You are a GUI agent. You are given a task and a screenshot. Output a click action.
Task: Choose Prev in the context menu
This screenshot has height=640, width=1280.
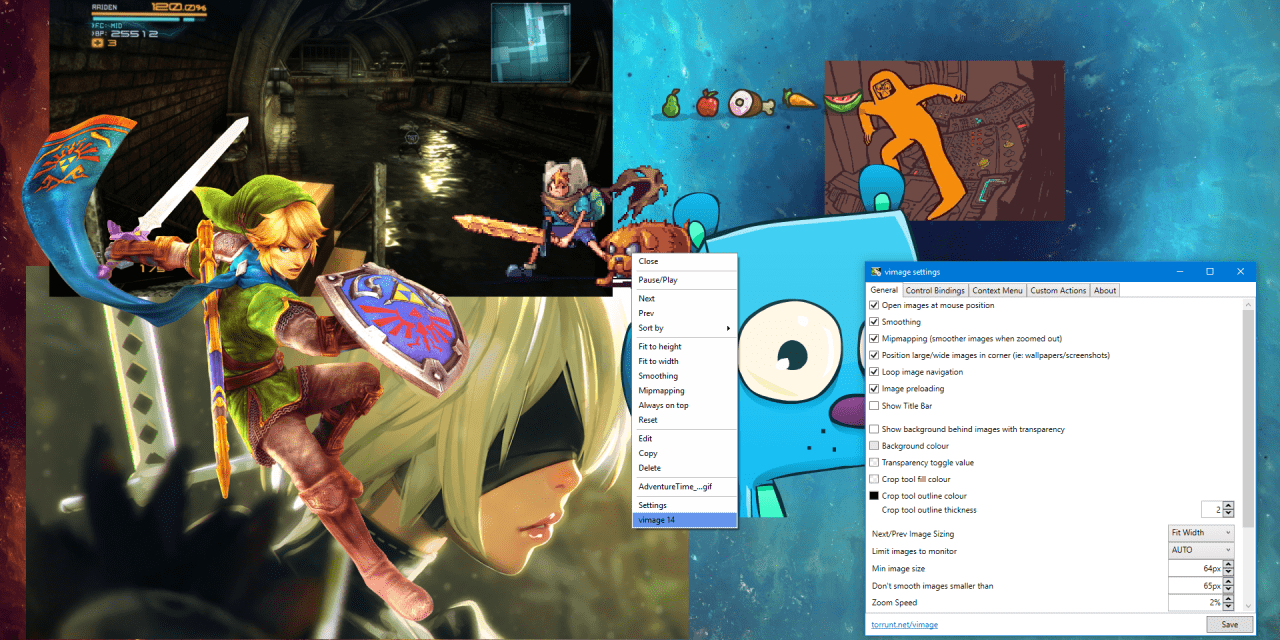click(684, 313)
